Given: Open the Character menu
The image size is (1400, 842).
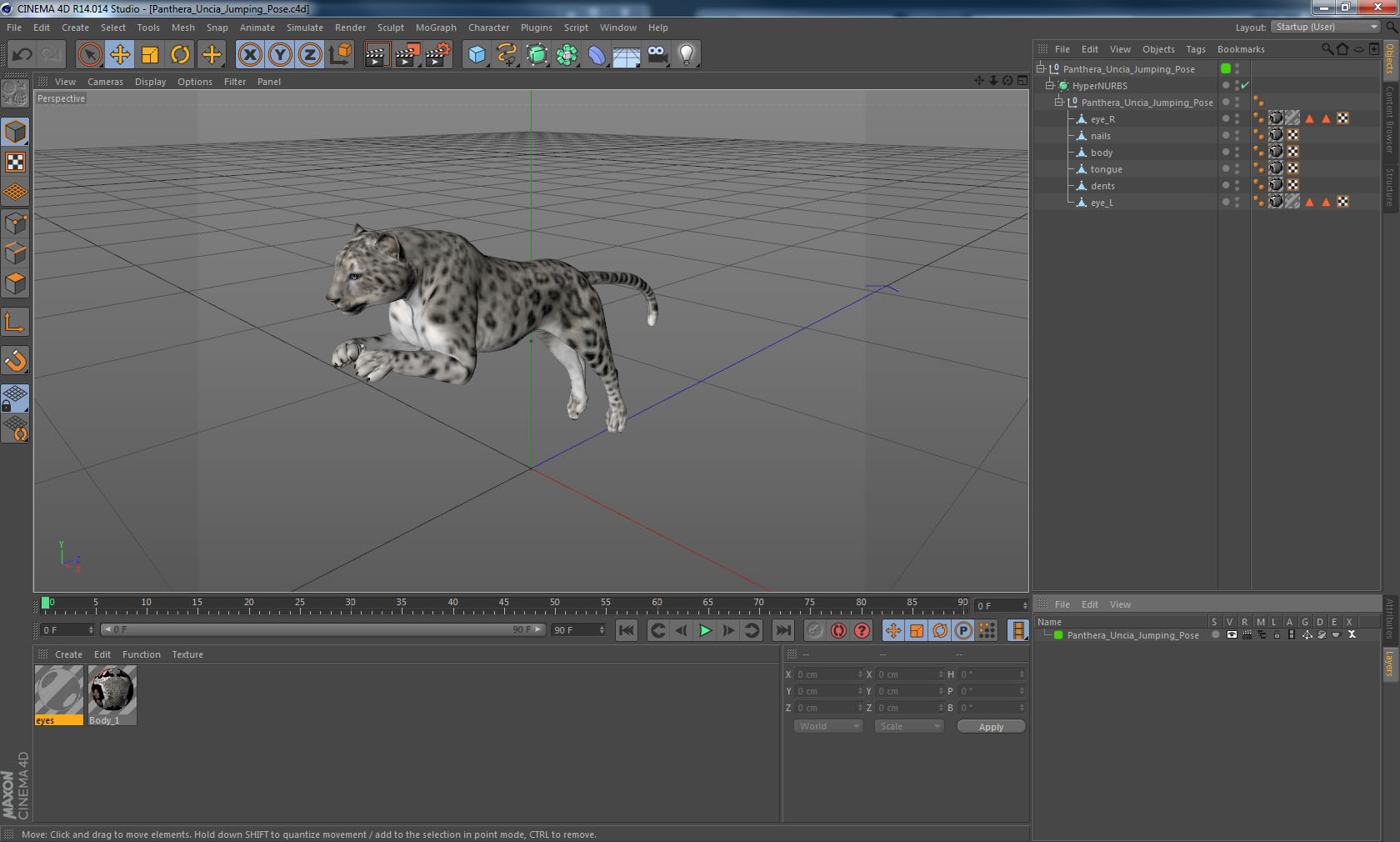Looking at the screenshot, I should coord(488,28).
